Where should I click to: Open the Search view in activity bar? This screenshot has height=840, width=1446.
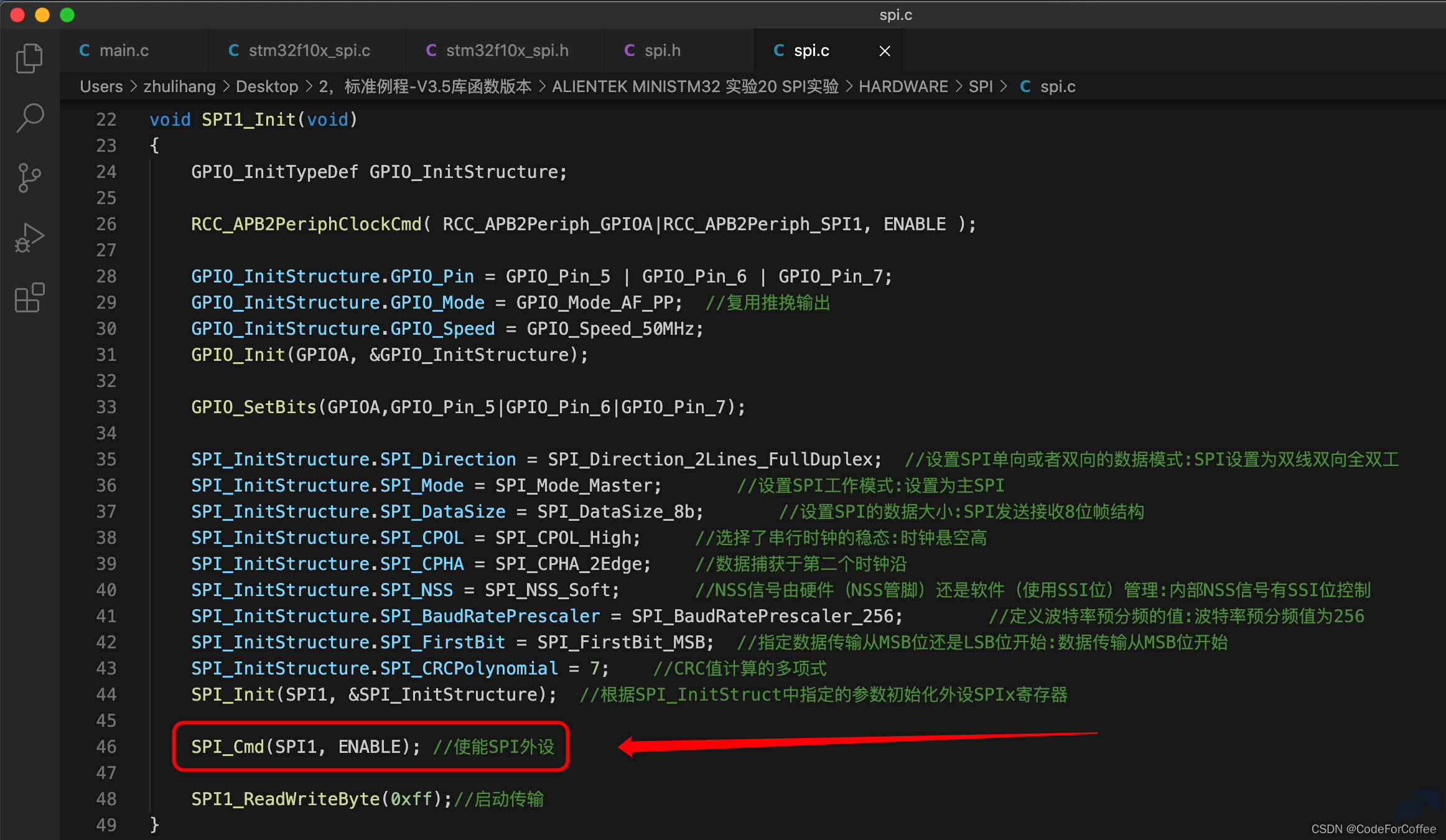[x=29, y=118]
